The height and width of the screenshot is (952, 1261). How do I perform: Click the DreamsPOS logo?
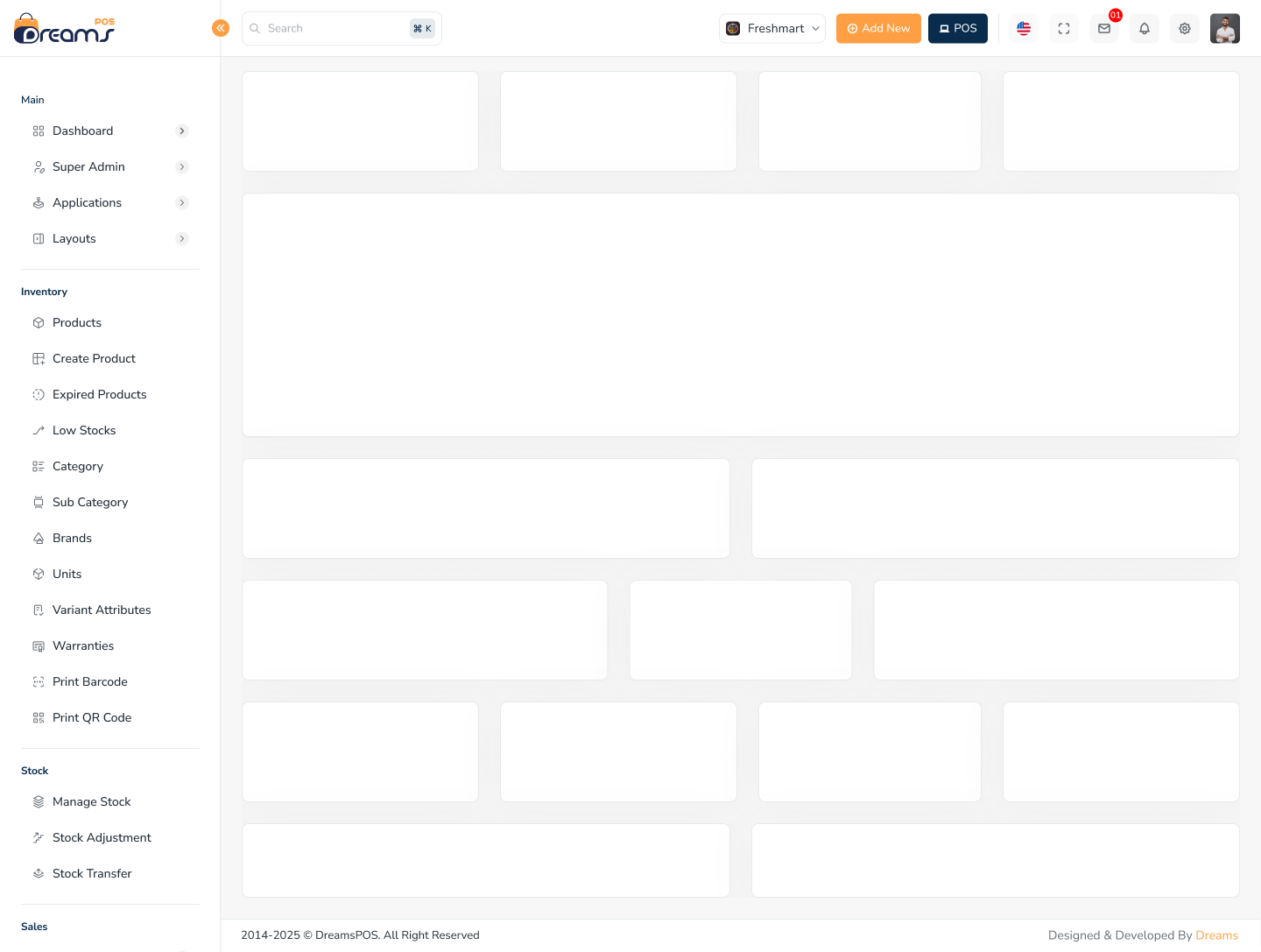[x=65, y=29]
